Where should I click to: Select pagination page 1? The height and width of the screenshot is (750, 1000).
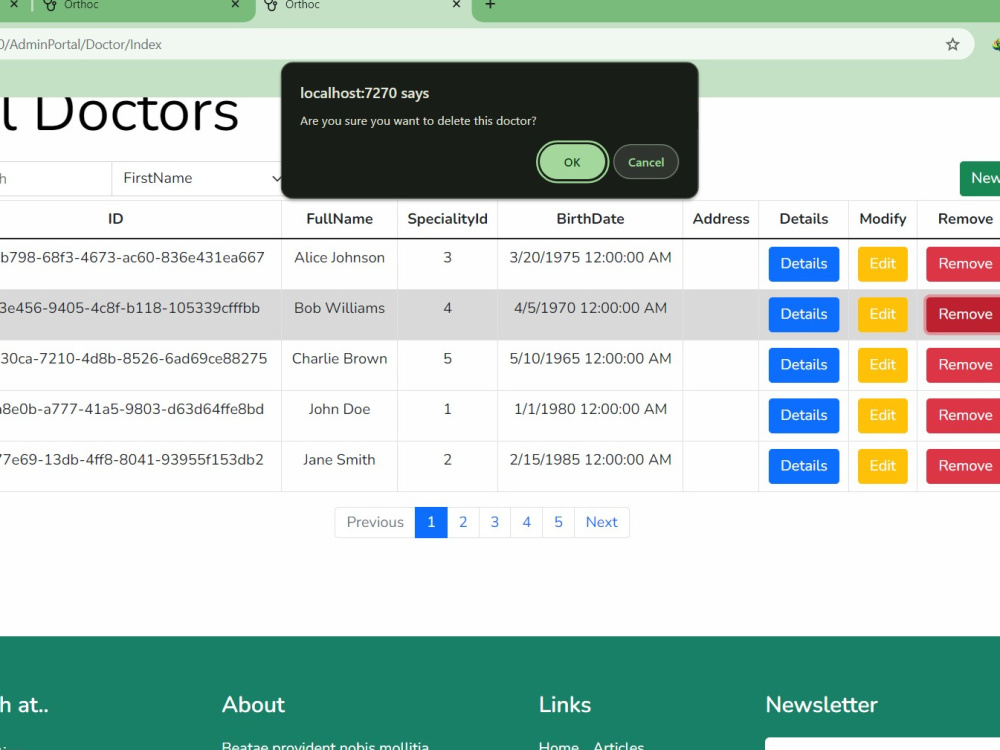pyautogui.click(x=431, y=522)
